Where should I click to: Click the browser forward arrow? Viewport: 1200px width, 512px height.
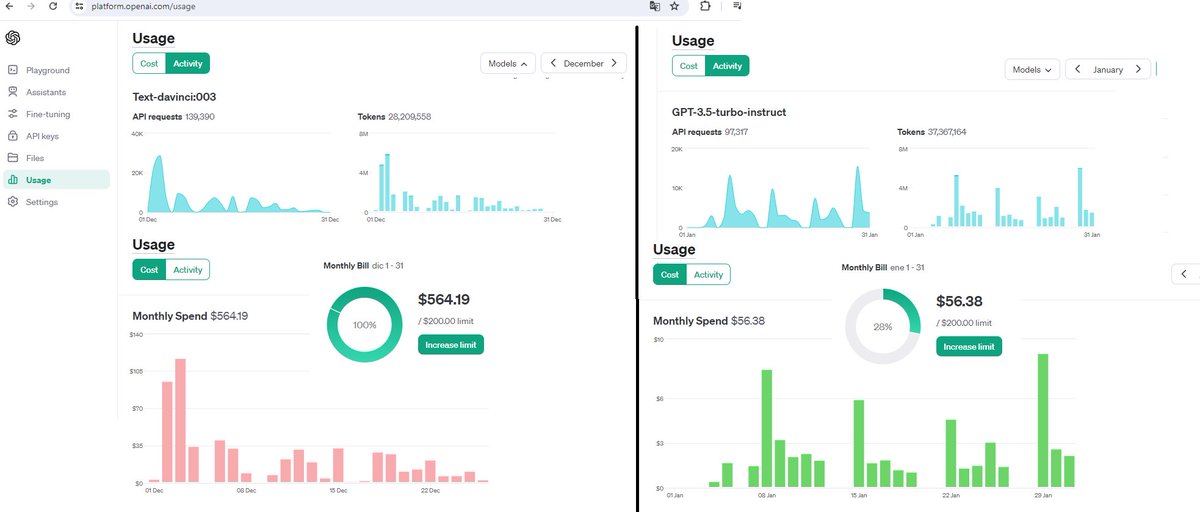click(31, 6)
